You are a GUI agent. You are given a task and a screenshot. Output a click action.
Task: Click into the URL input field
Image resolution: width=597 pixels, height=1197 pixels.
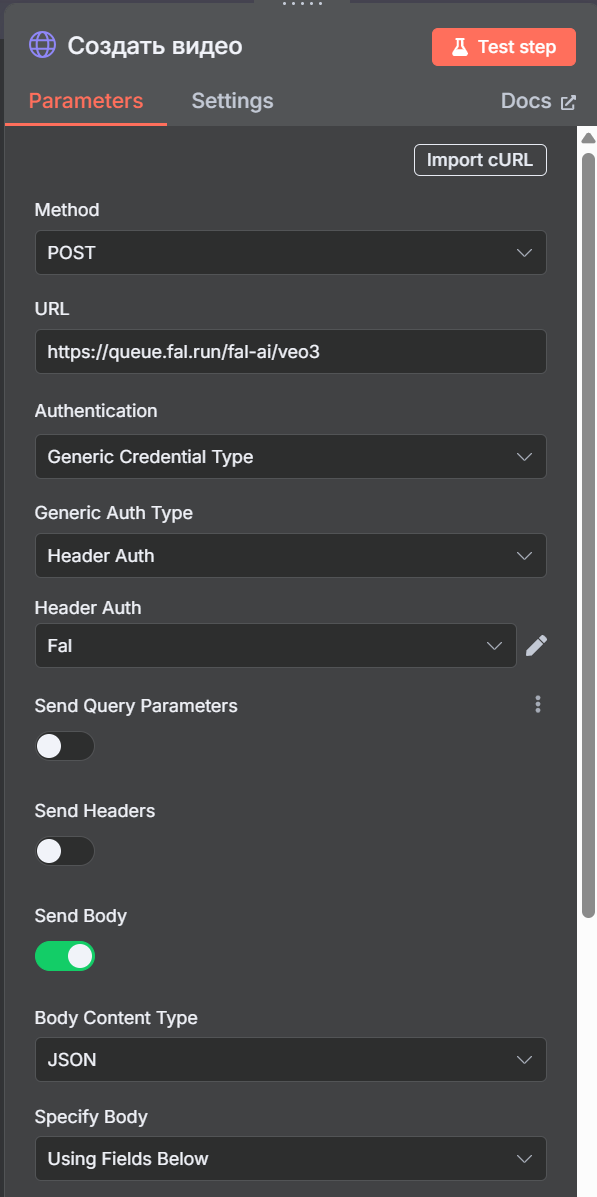click(291, 351)
